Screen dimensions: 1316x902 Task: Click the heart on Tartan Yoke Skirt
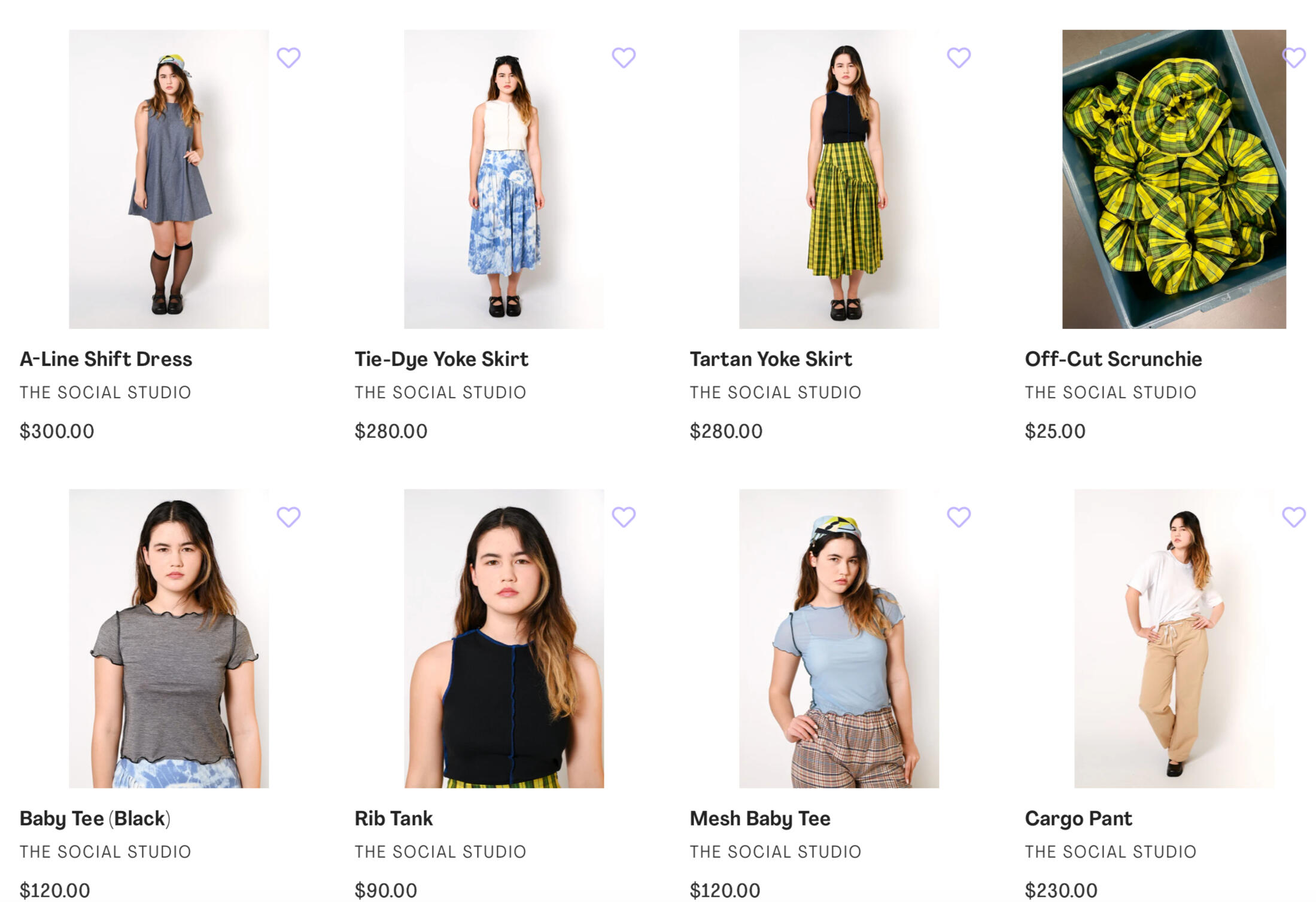pyautogui.click(x=959, y=58)
